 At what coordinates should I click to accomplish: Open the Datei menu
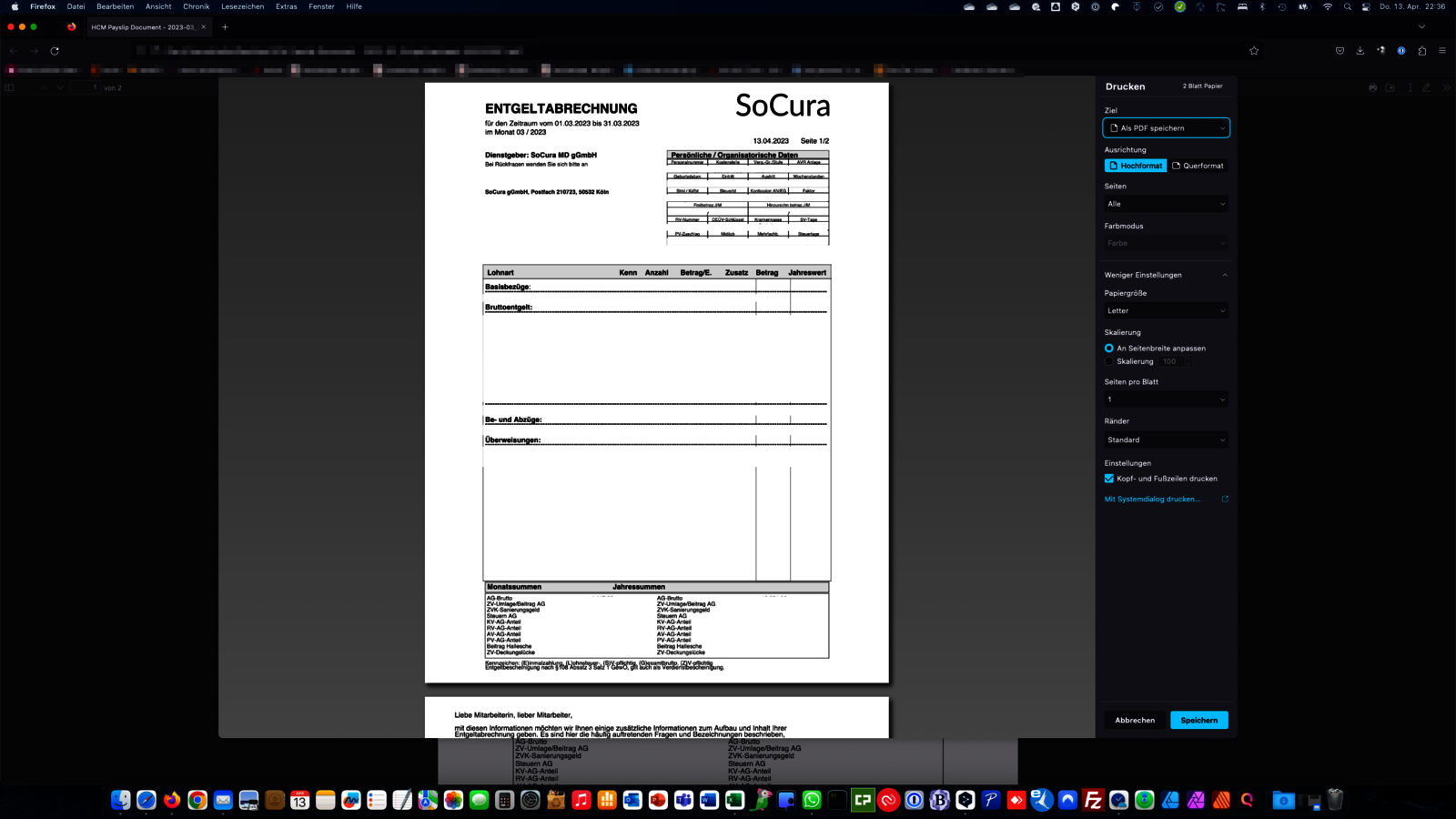pos(76,6)
